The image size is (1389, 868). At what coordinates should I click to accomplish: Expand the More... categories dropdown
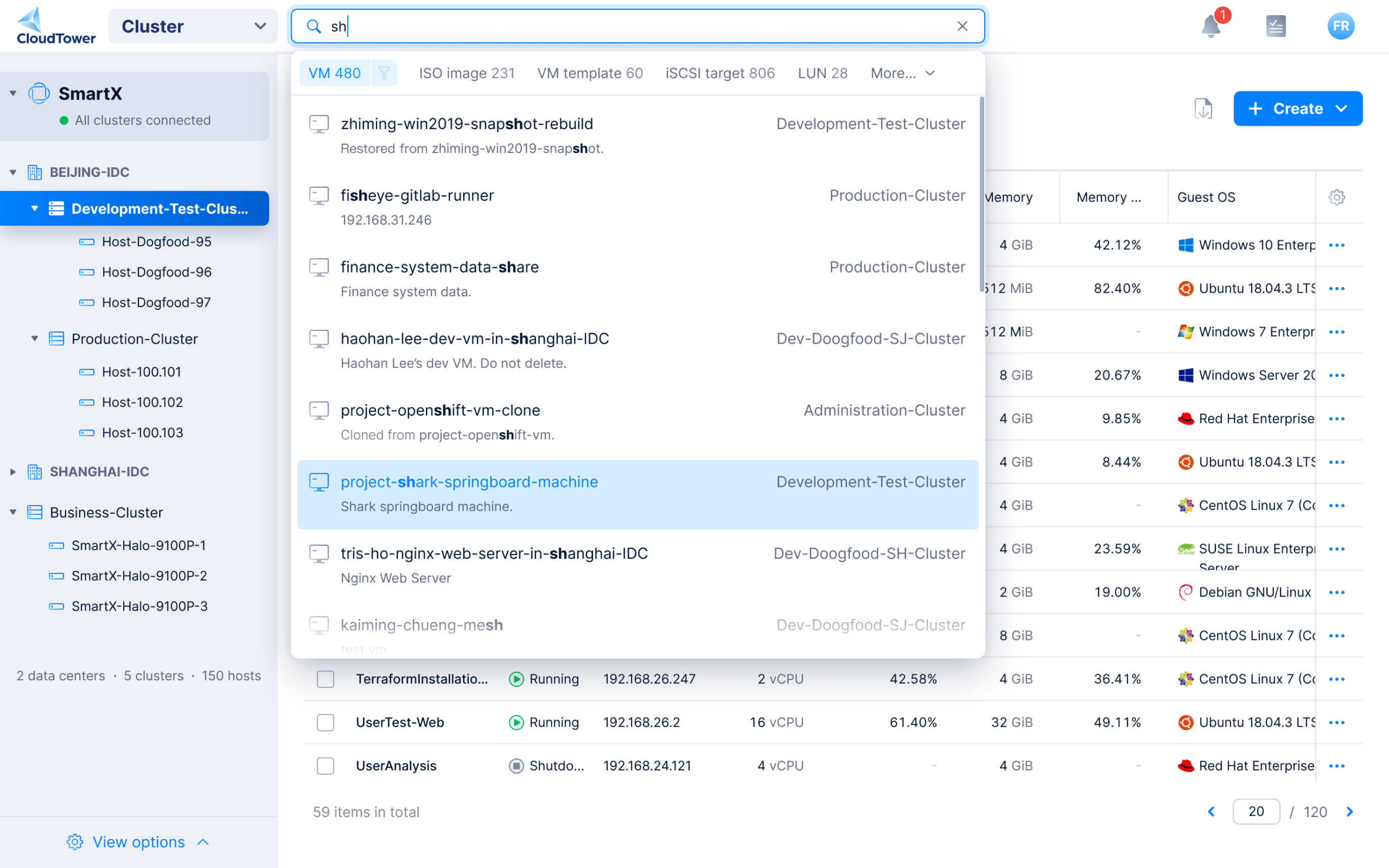coord(902,74)
